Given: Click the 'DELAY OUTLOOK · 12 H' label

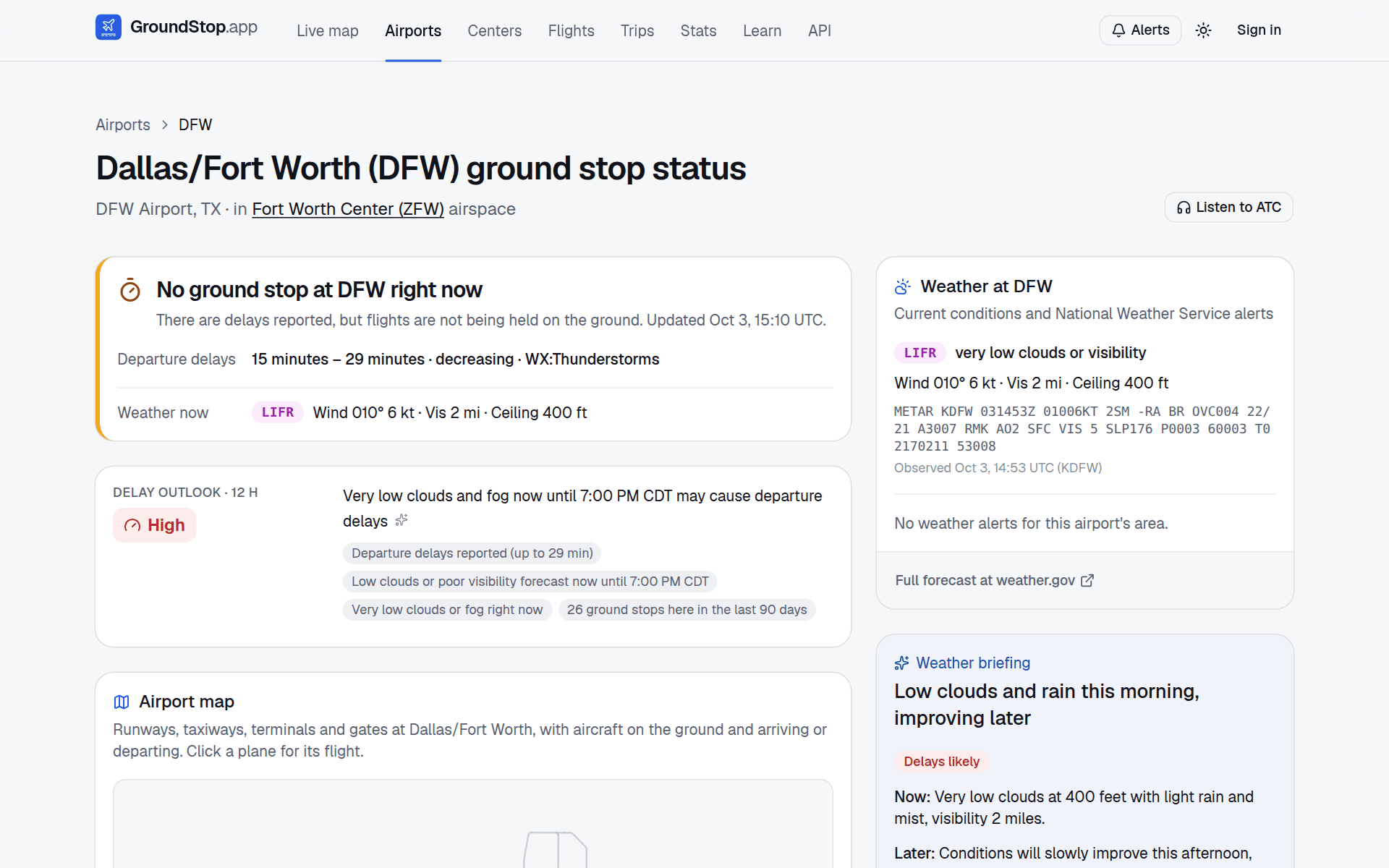Looking at the screenshot, I should 185,493.
